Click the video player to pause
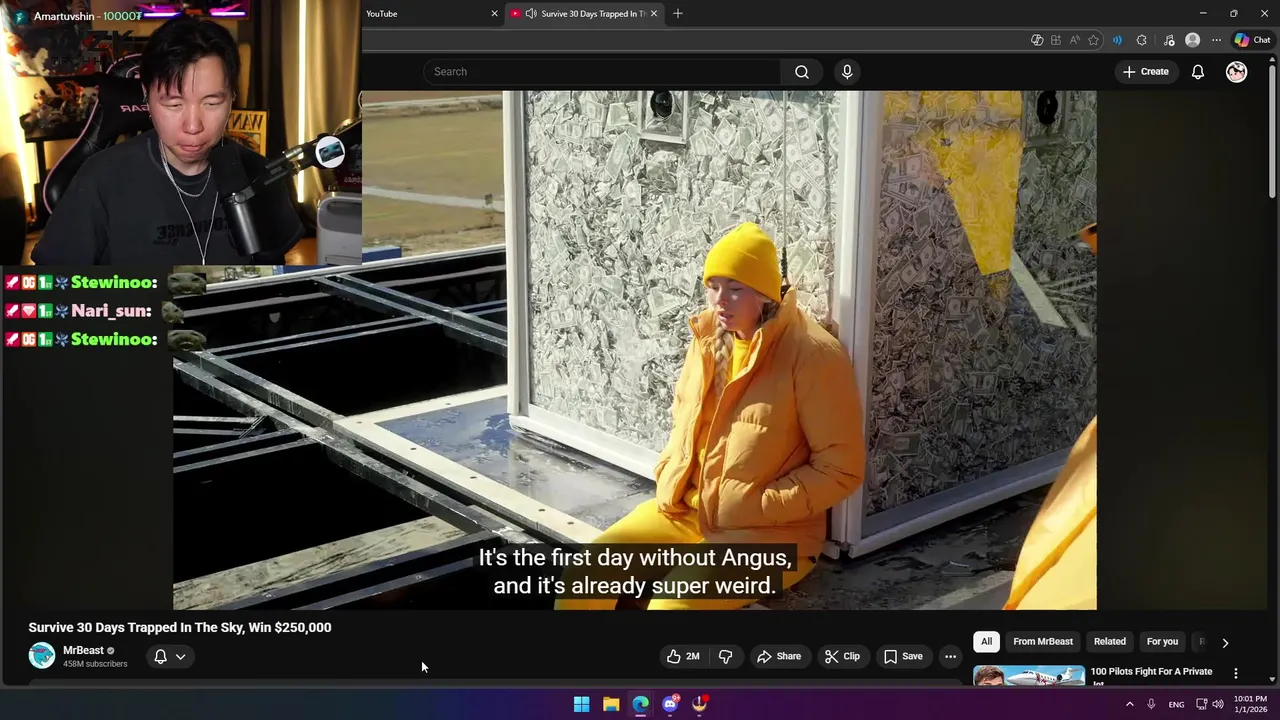 point(635,350)
